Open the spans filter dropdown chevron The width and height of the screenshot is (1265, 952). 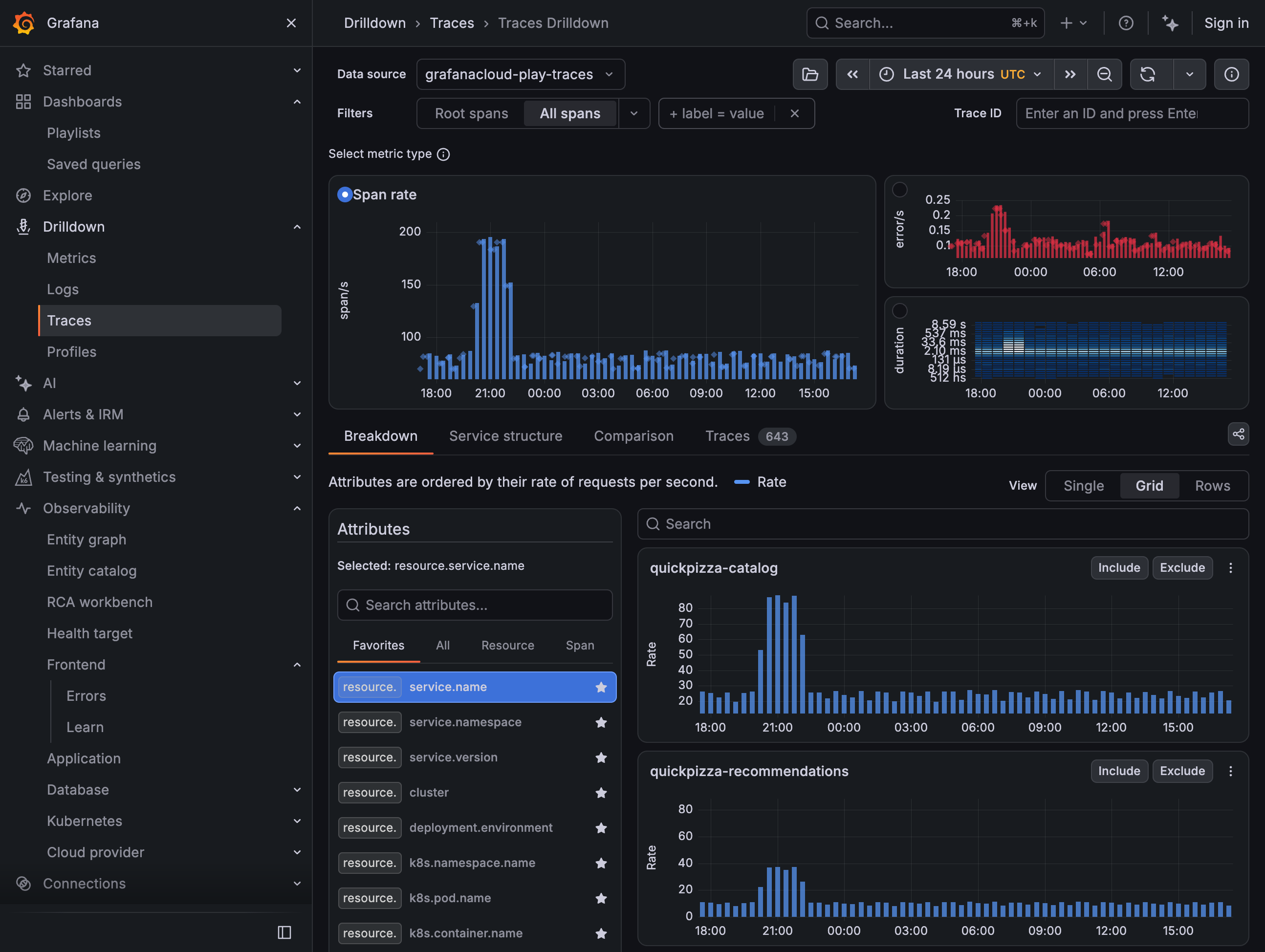coord(633,113)
